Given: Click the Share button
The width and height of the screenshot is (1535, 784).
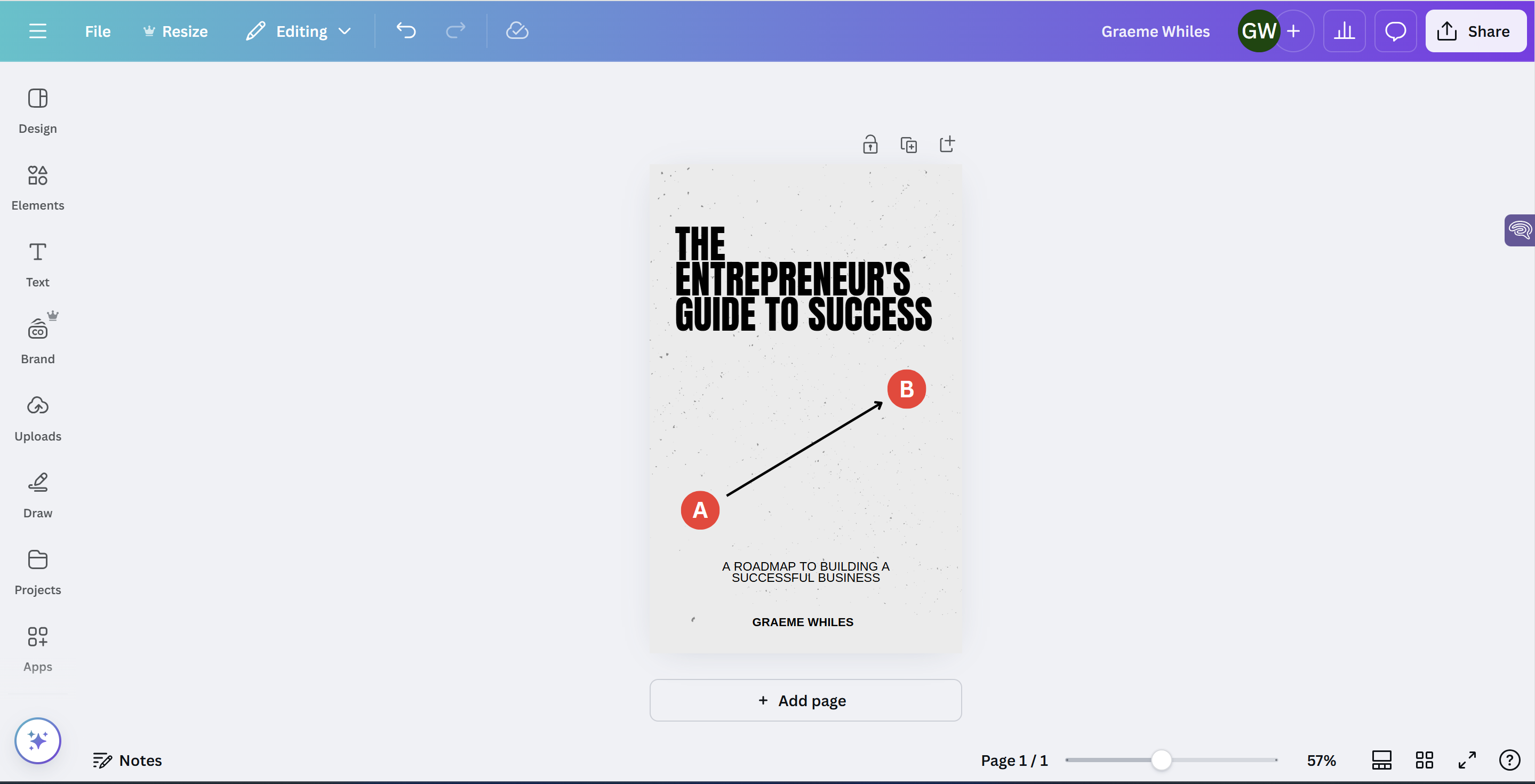Looking at the screenshot, I should point(1476,30).
